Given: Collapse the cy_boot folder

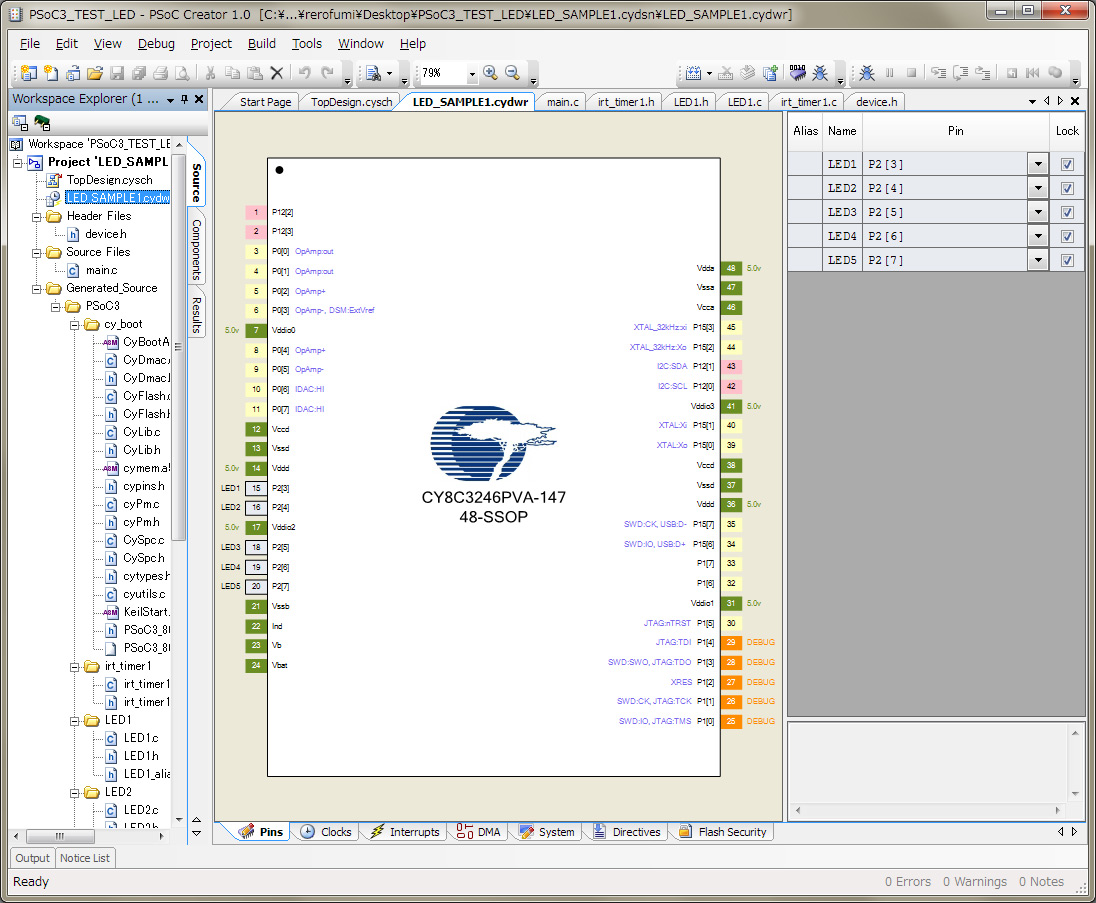Looking at the screenshot, I should tap(74, 325).
